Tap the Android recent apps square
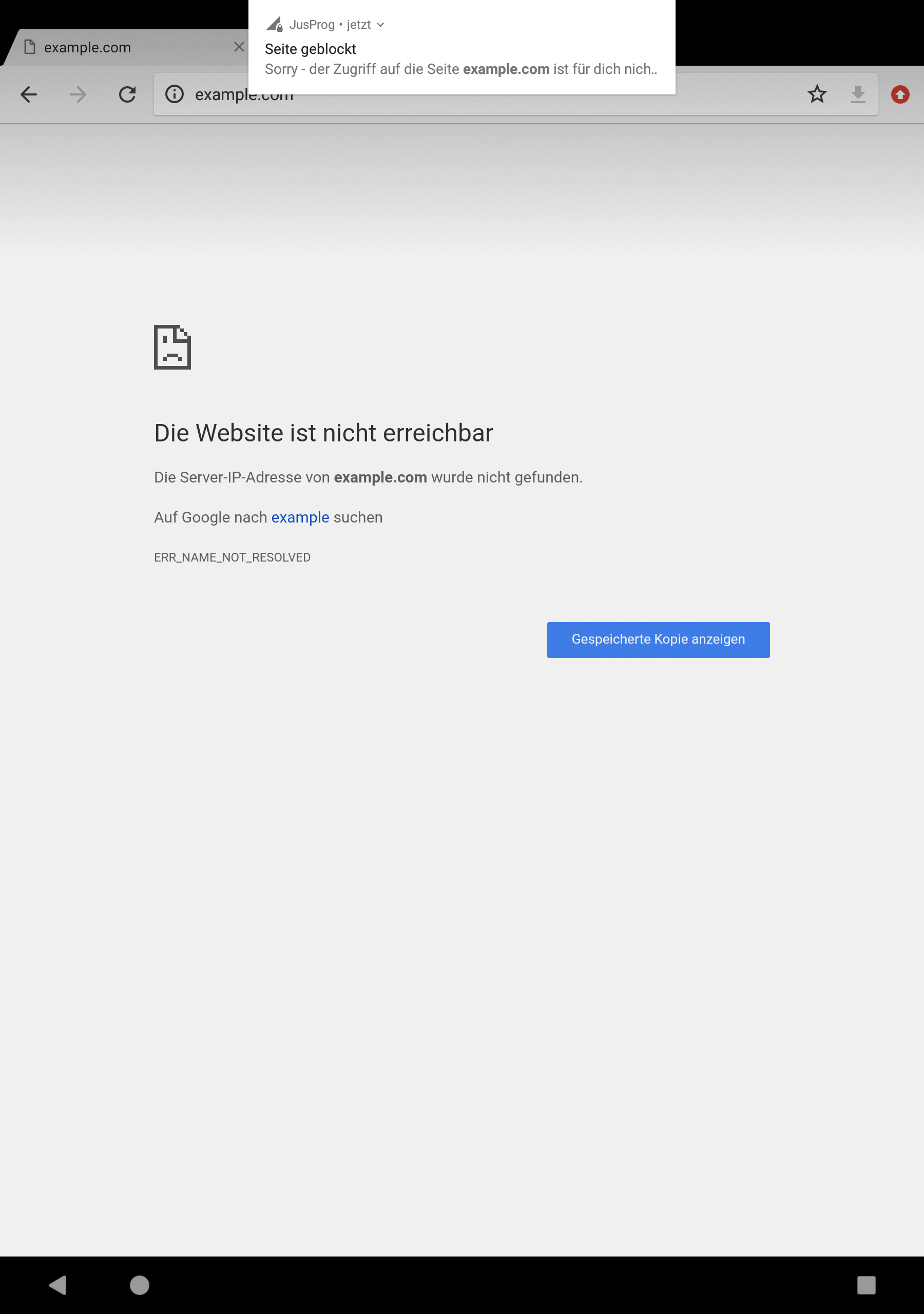Image resolution: width=924 pixels, height=1314 pixels. coord(866,1285)
